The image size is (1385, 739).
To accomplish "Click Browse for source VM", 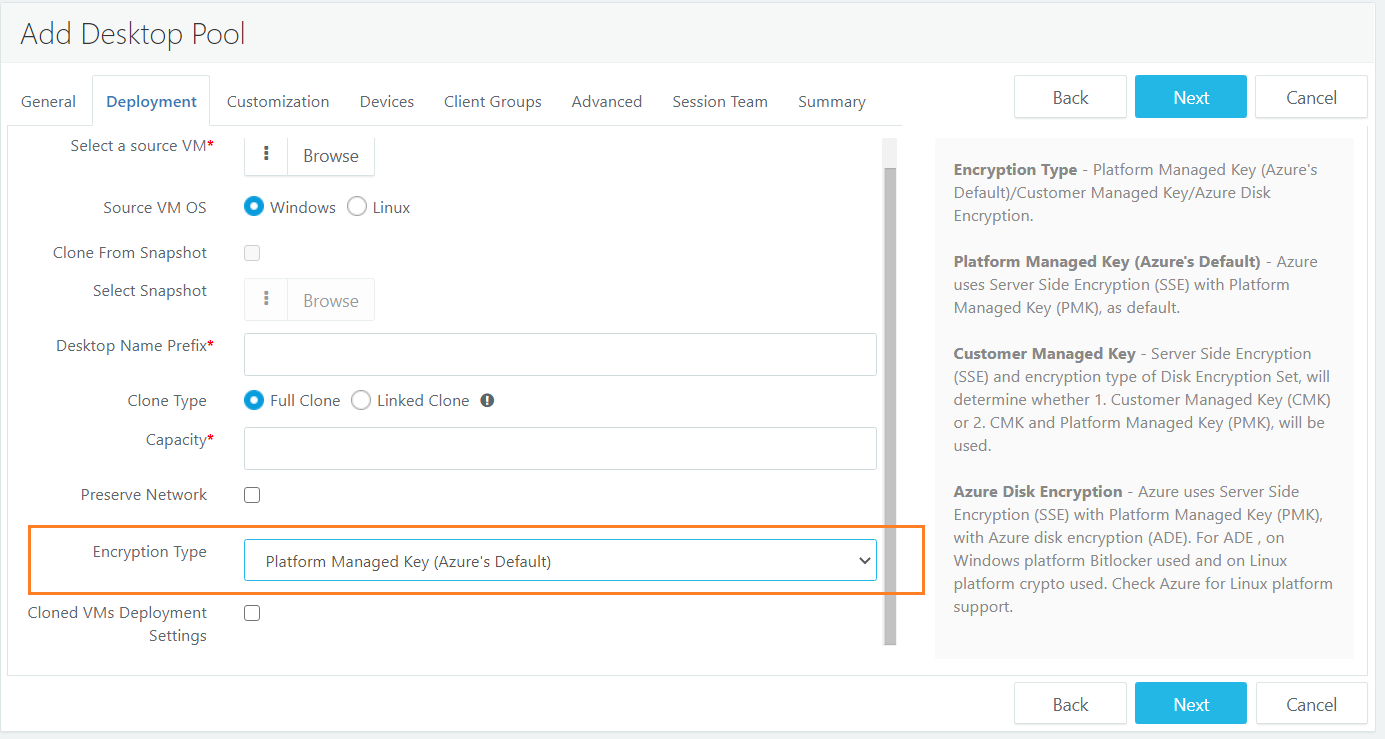I will [x=331, y=156].
